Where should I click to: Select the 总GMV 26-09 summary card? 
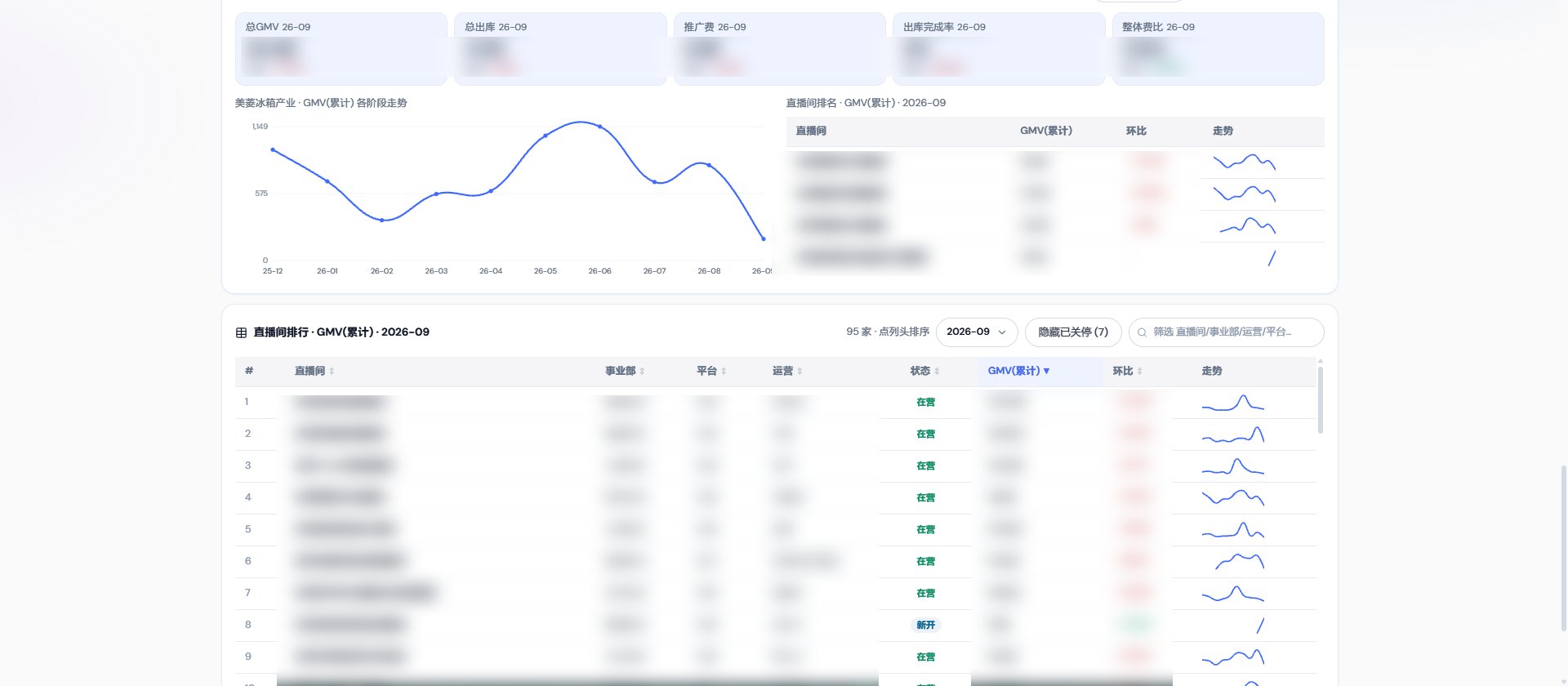coord(341,49)
